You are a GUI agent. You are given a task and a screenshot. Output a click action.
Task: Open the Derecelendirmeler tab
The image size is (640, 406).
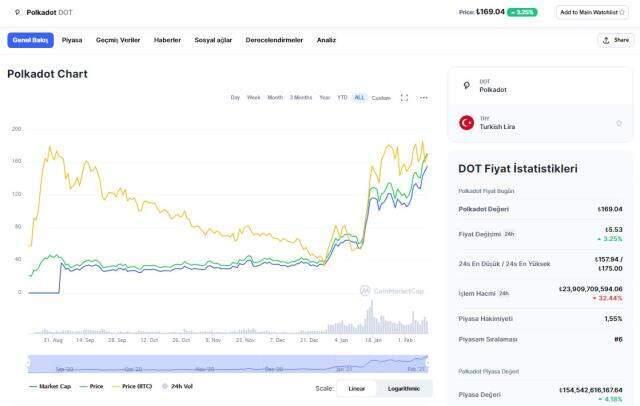click(274, 40)
